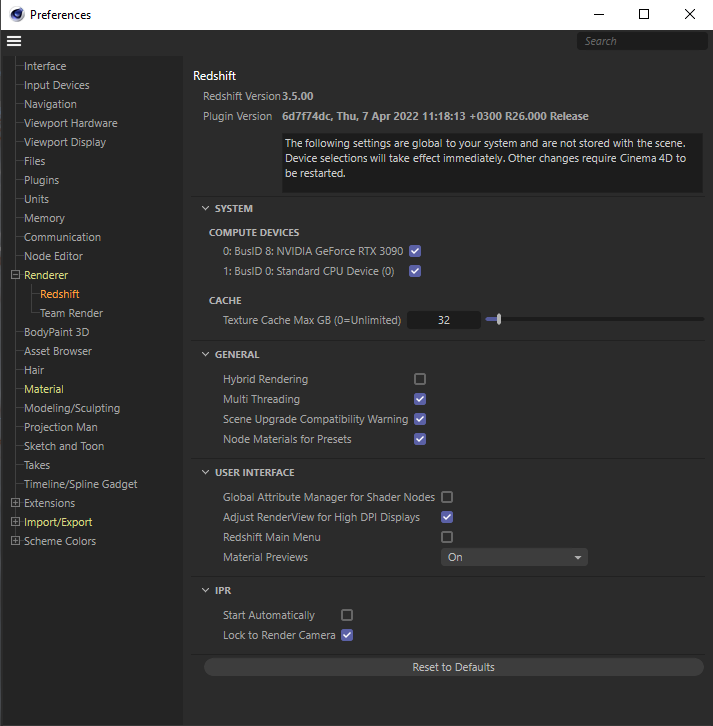The height and width of the screenshot is (726, 713).
Task: Adjust the Texture Cache Max slider handle
Action: pyautogui.click(x=499, y=319)
